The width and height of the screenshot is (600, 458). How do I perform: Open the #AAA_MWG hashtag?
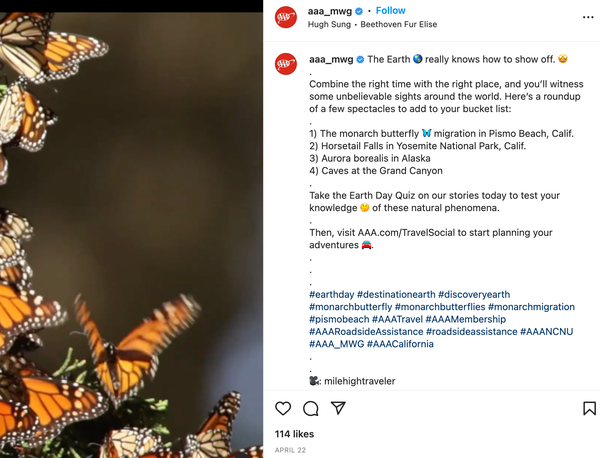pyautogui.click(x=336, y=344)
